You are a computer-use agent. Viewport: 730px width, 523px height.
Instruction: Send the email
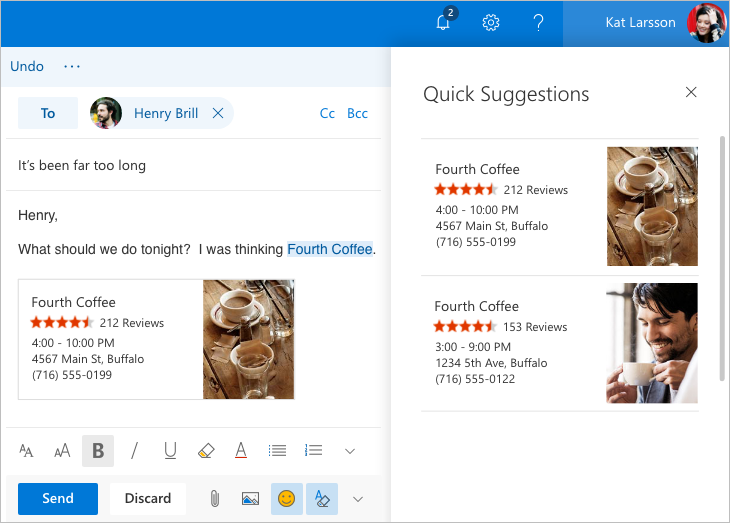[58, 498]
